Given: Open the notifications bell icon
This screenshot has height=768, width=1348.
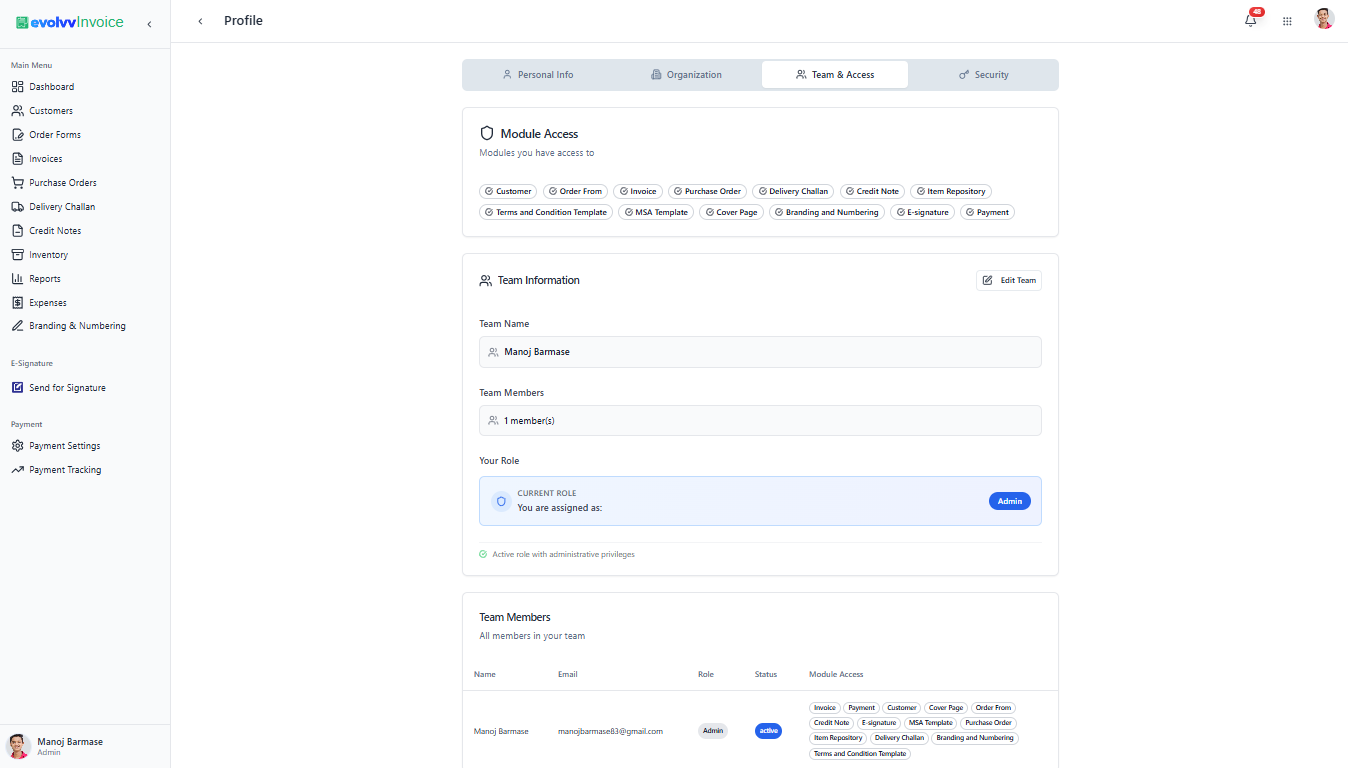Looking at the screenshot, I should pos(1251,20).
